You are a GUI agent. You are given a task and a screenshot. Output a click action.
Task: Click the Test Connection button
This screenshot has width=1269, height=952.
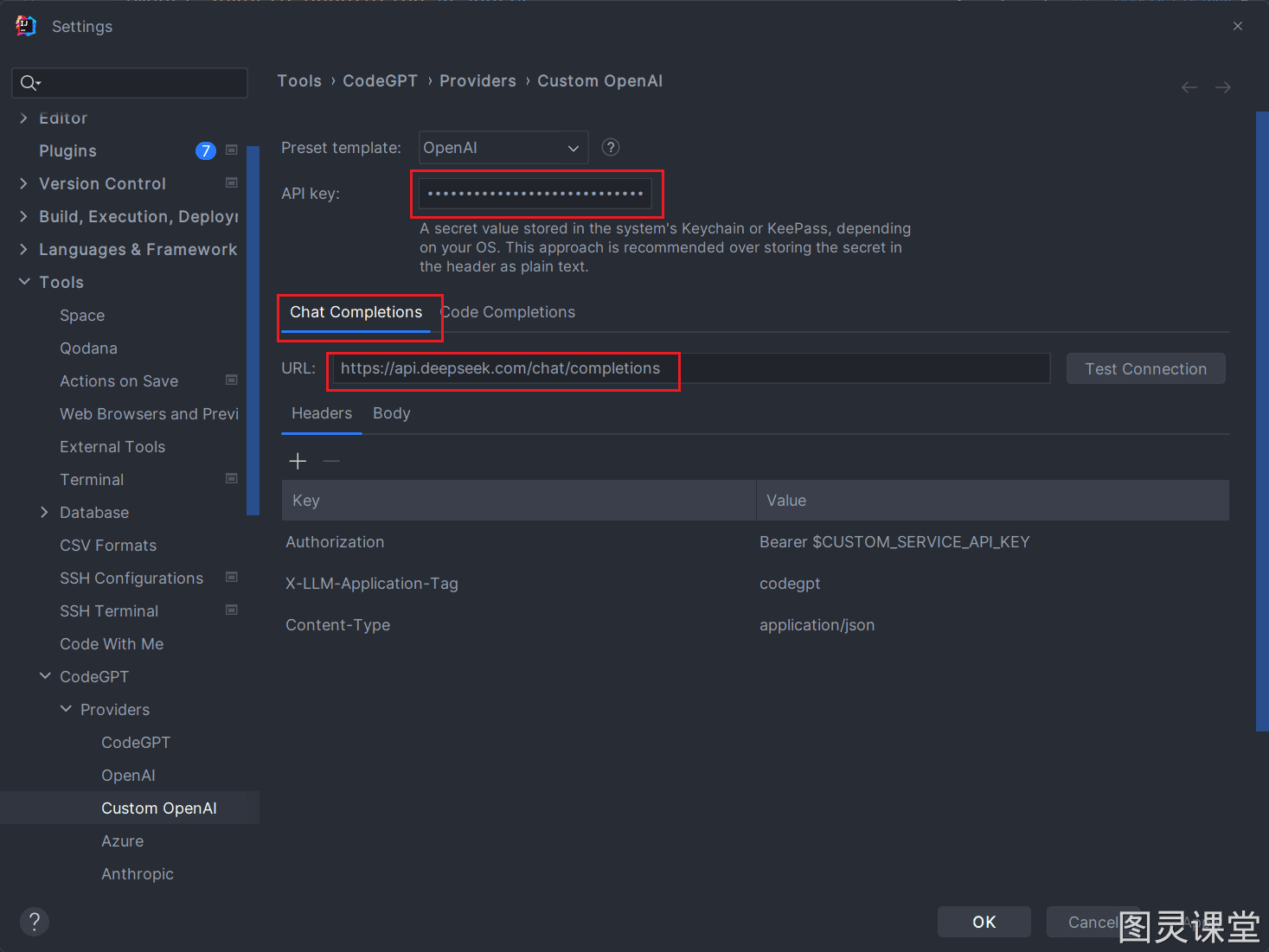(x=1145, y=368)
